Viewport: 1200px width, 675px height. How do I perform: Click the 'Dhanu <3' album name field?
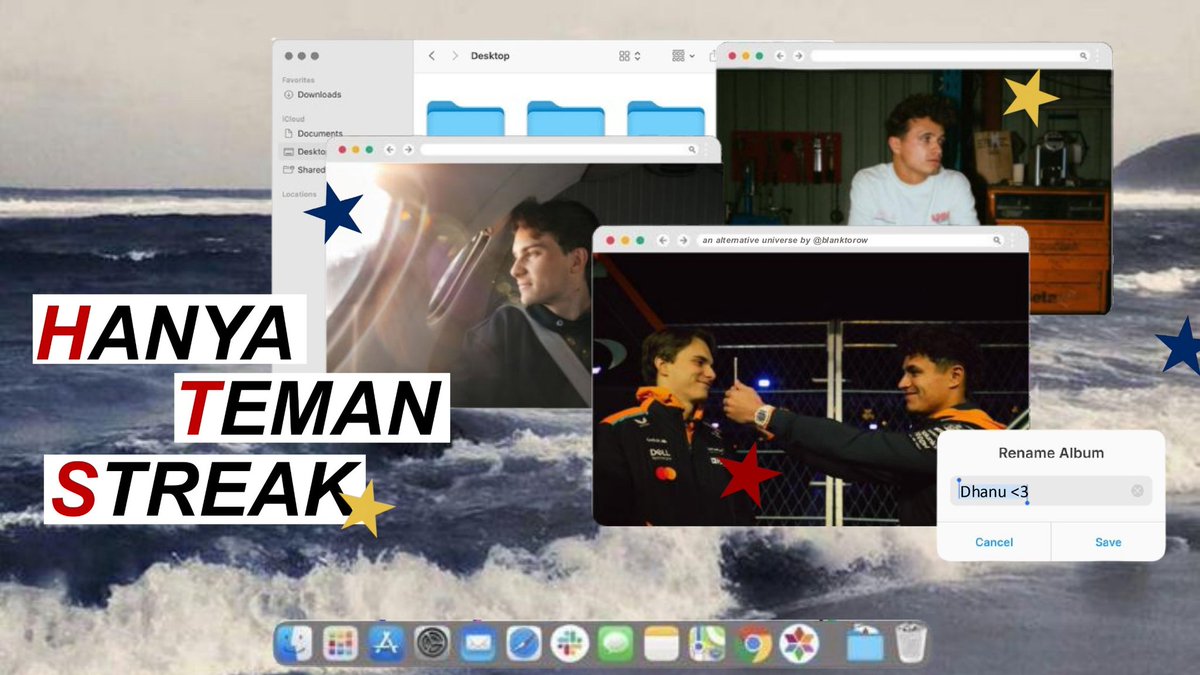[x=1050, y=491]
